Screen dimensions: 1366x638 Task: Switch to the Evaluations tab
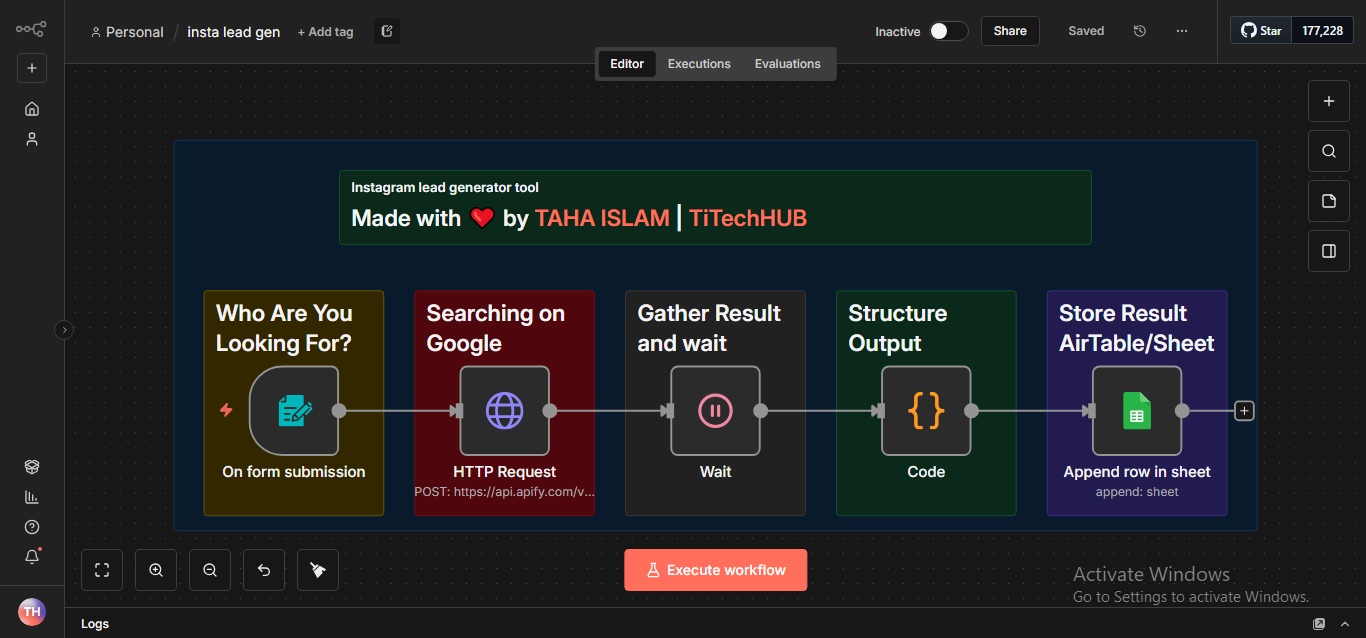[787, 64]
